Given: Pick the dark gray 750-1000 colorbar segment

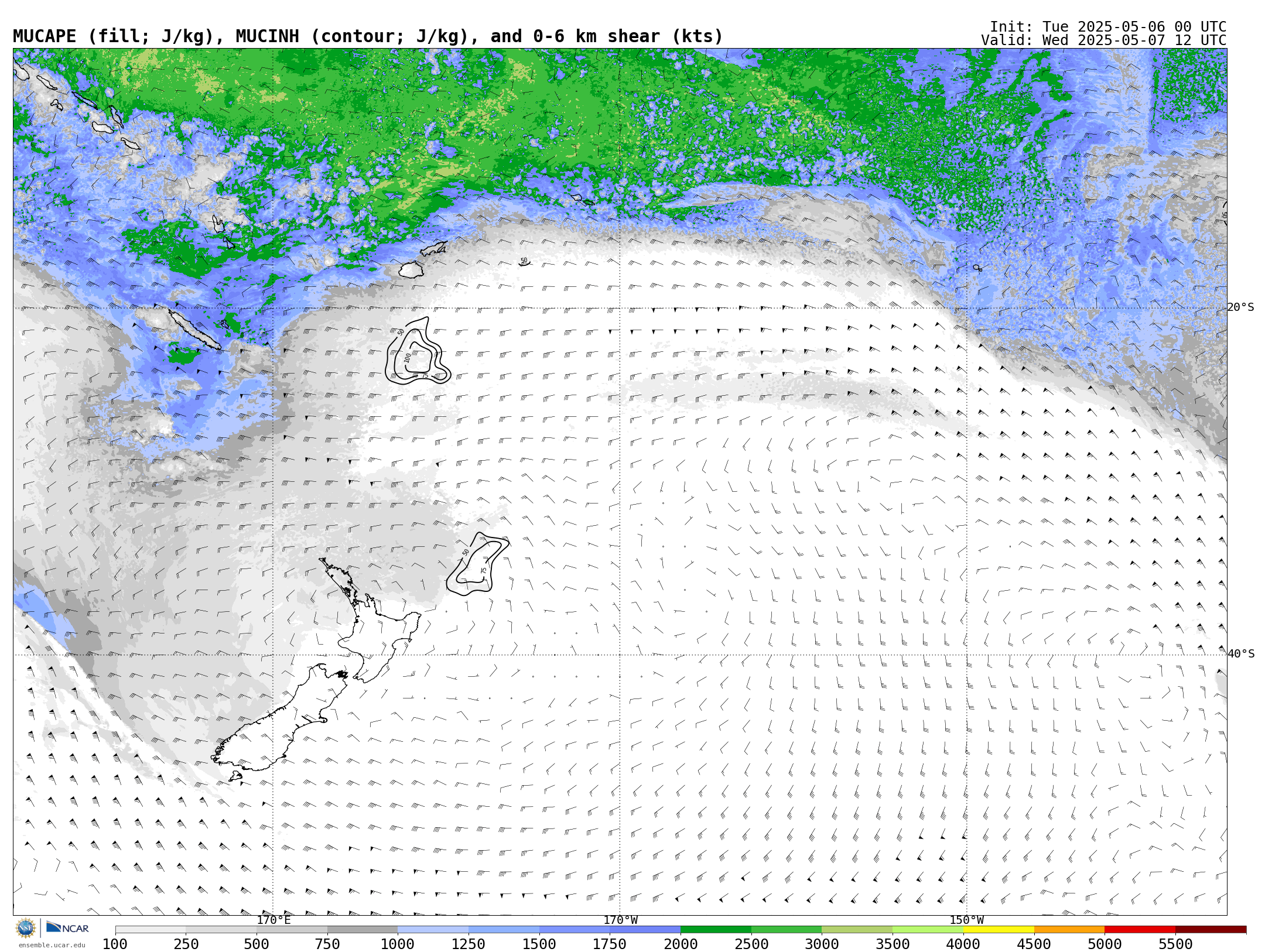Looking at the screenshot, I should click(363, 930).
